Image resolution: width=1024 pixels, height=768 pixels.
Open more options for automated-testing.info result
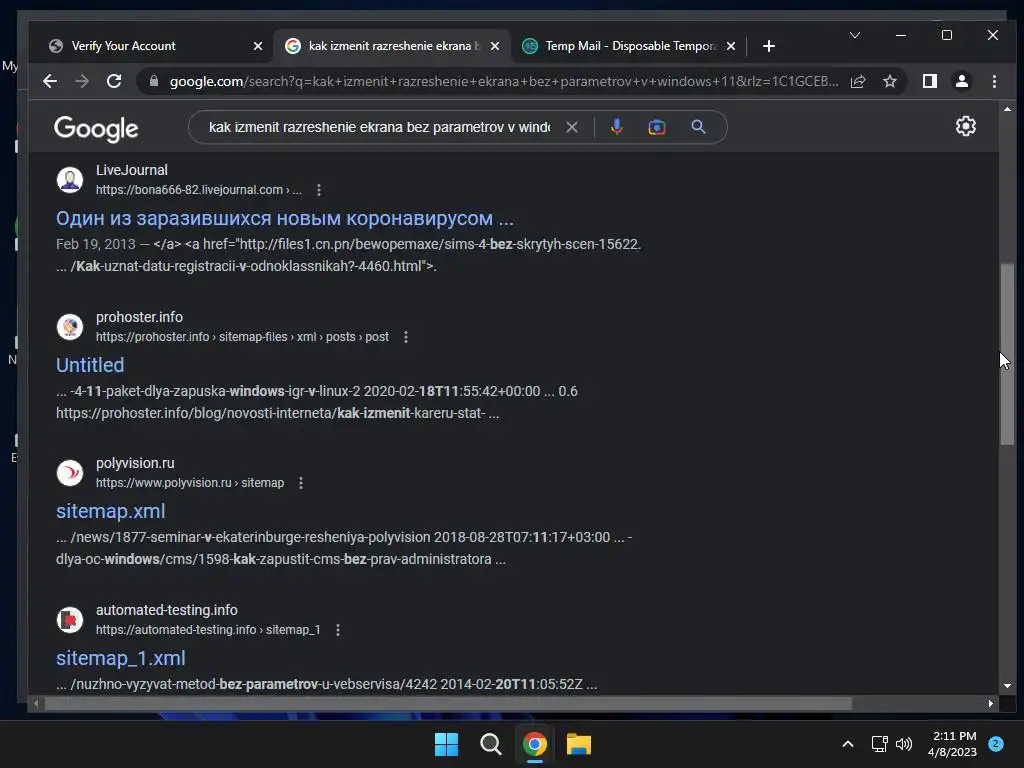point(338,630)
